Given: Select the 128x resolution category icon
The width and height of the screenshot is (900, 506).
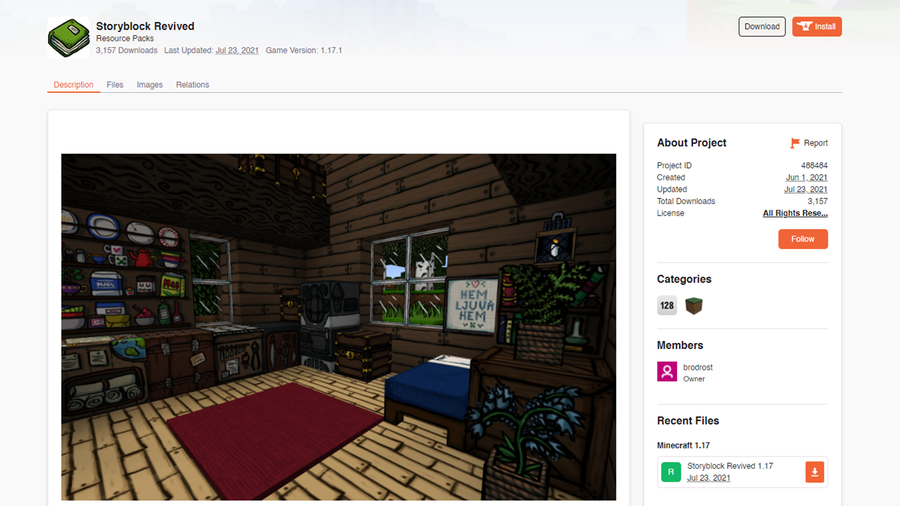Looking at the screenshot, I should tap(667, 306).
